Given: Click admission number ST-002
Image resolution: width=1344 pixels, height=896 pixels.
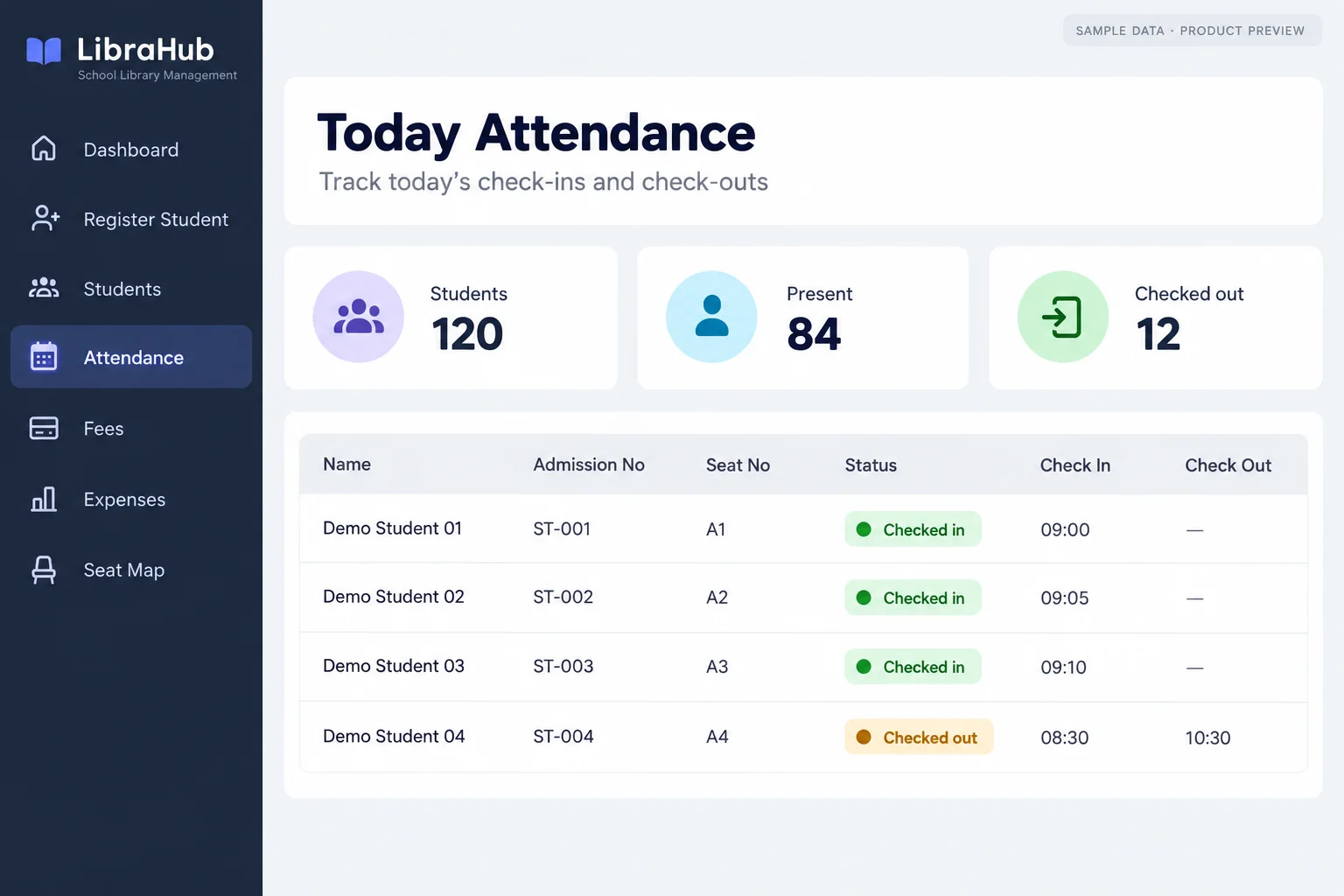Looking at the screenshot, I should pos(563,598).
